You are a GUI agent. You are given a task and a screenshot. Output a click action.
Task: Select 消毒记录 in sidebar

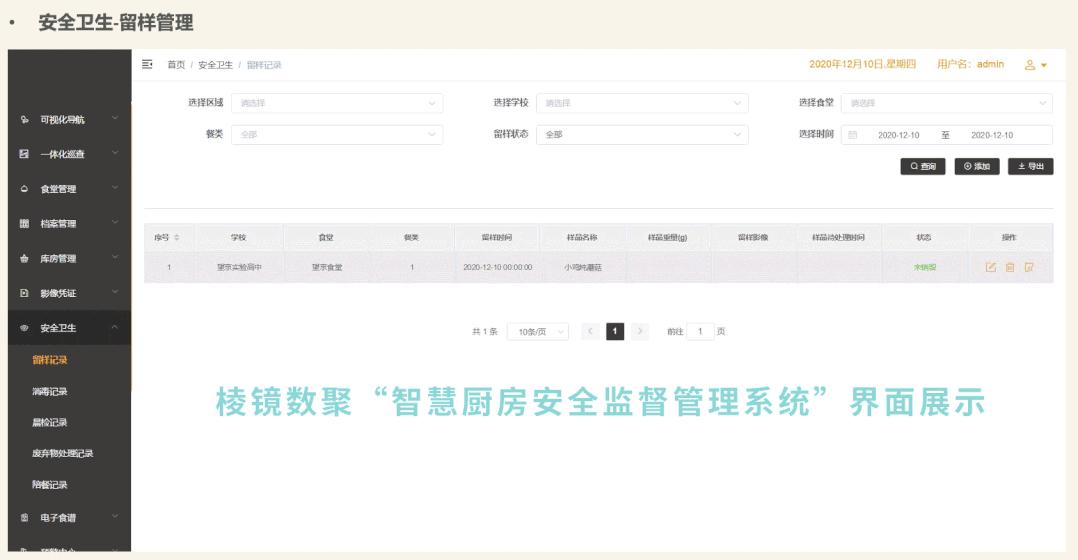coord(50,392)
